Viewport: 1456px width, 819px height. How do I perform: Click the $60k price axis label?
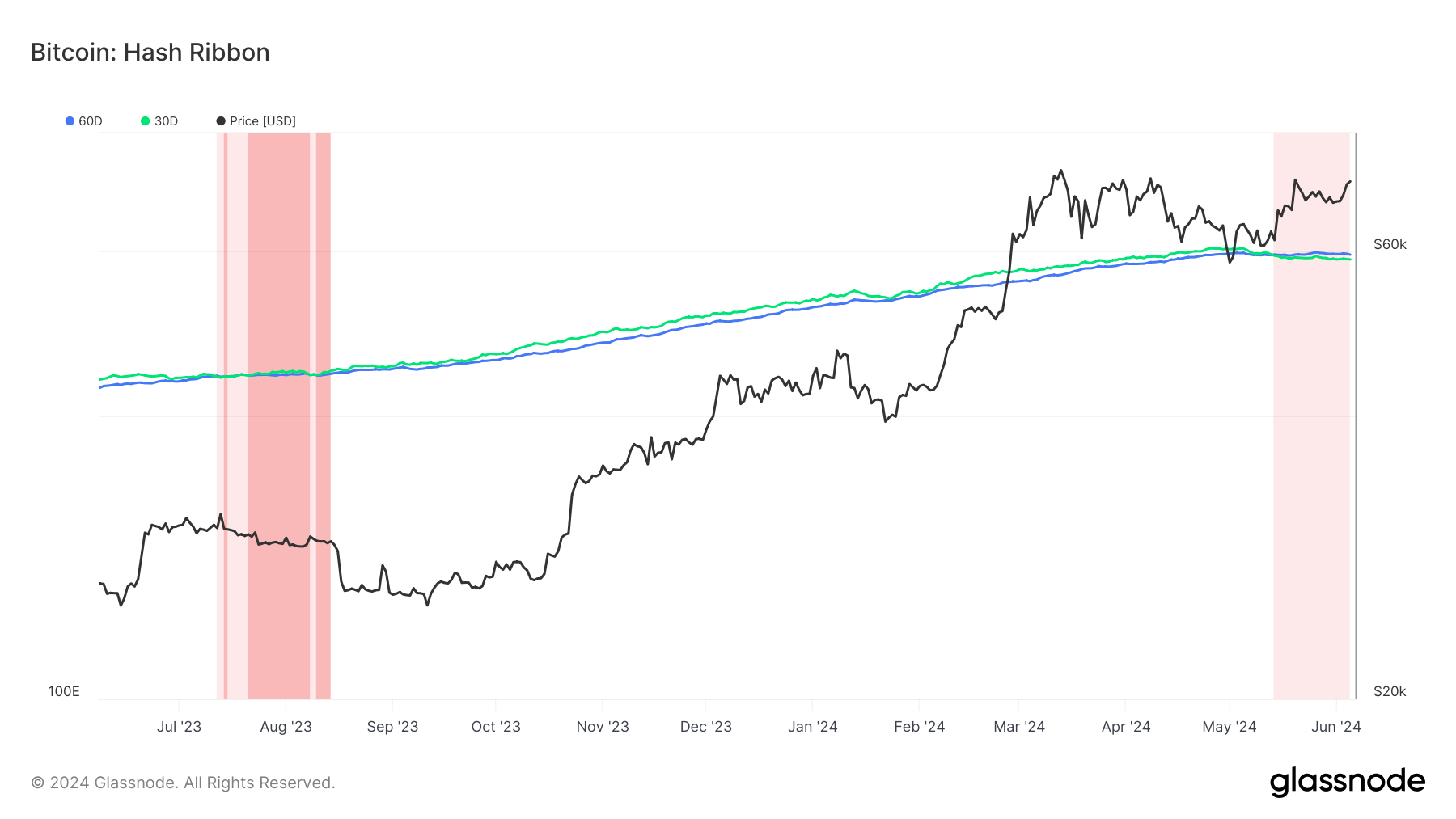(x=1390, y=244)
